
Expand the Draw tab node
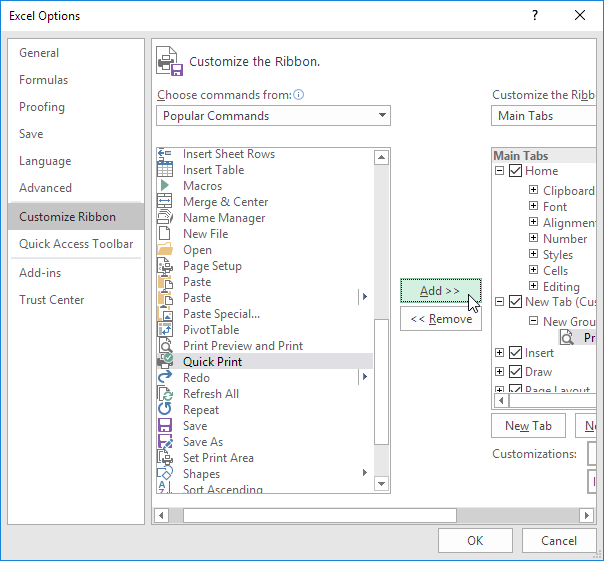point(499,371)
